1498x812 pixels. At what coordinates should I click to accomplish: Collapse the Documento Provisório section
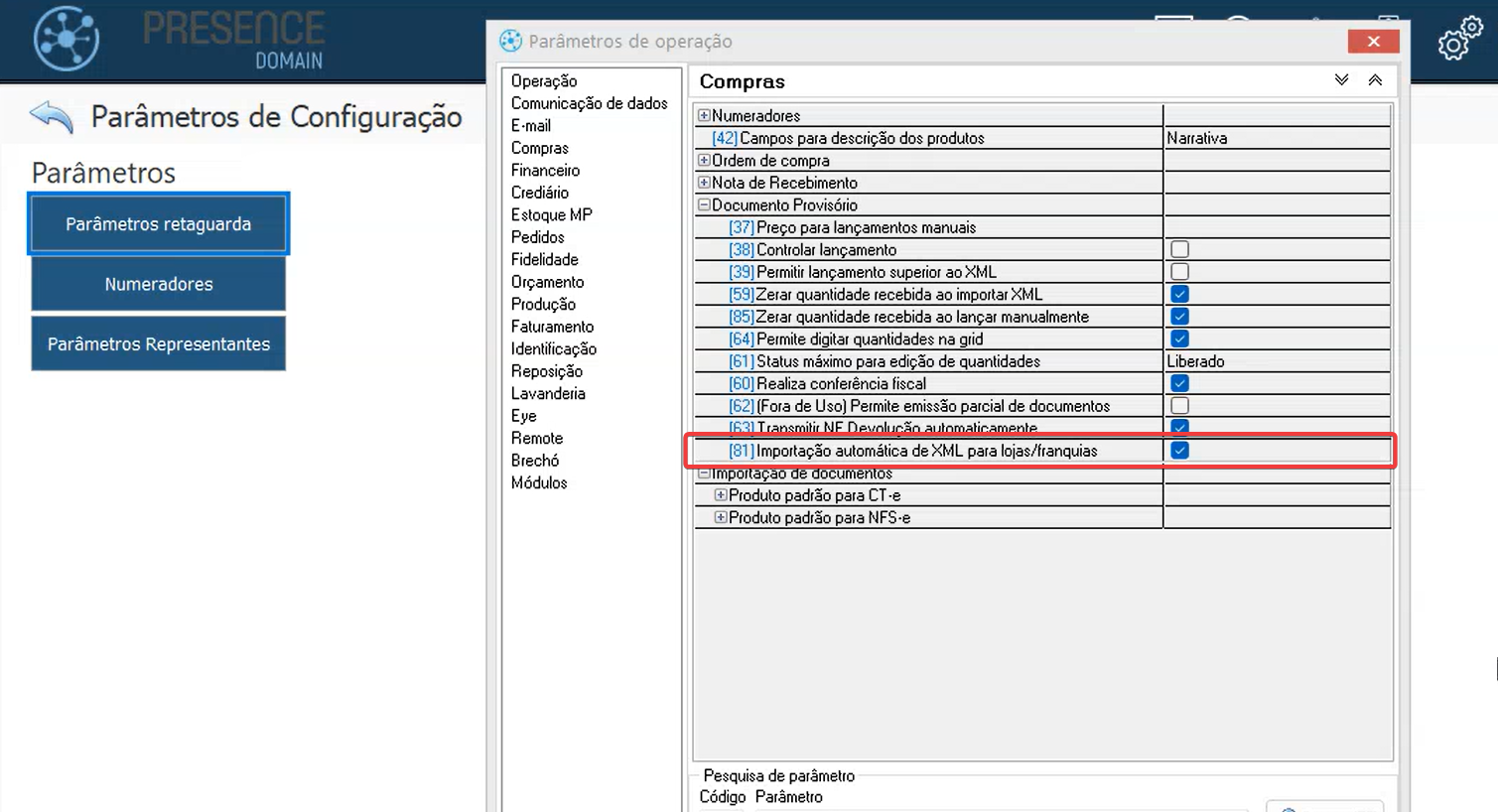point(704,205)
